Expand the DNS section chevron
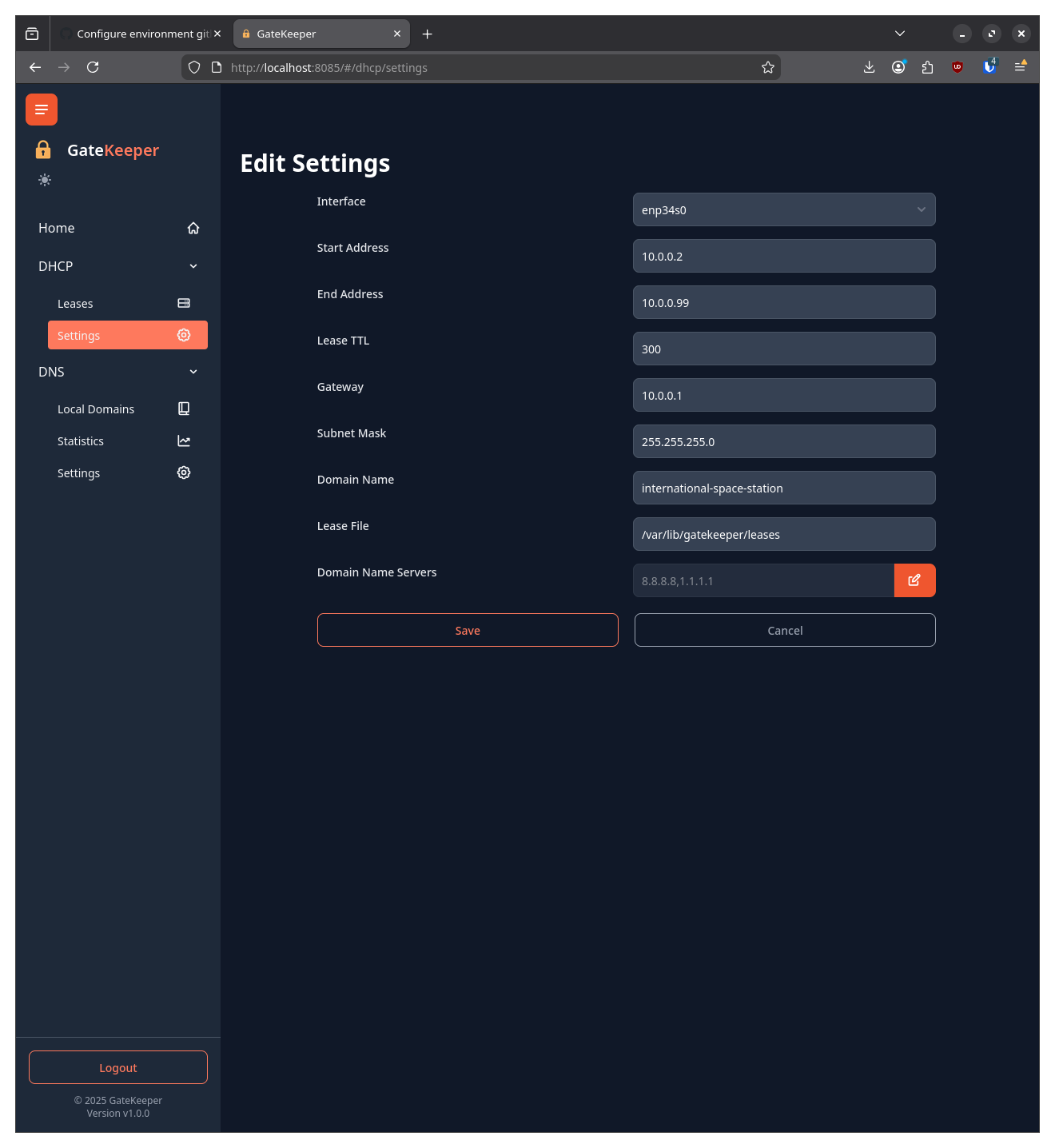The height and width of the screenshot is (1148, 1055). point(193,371)
